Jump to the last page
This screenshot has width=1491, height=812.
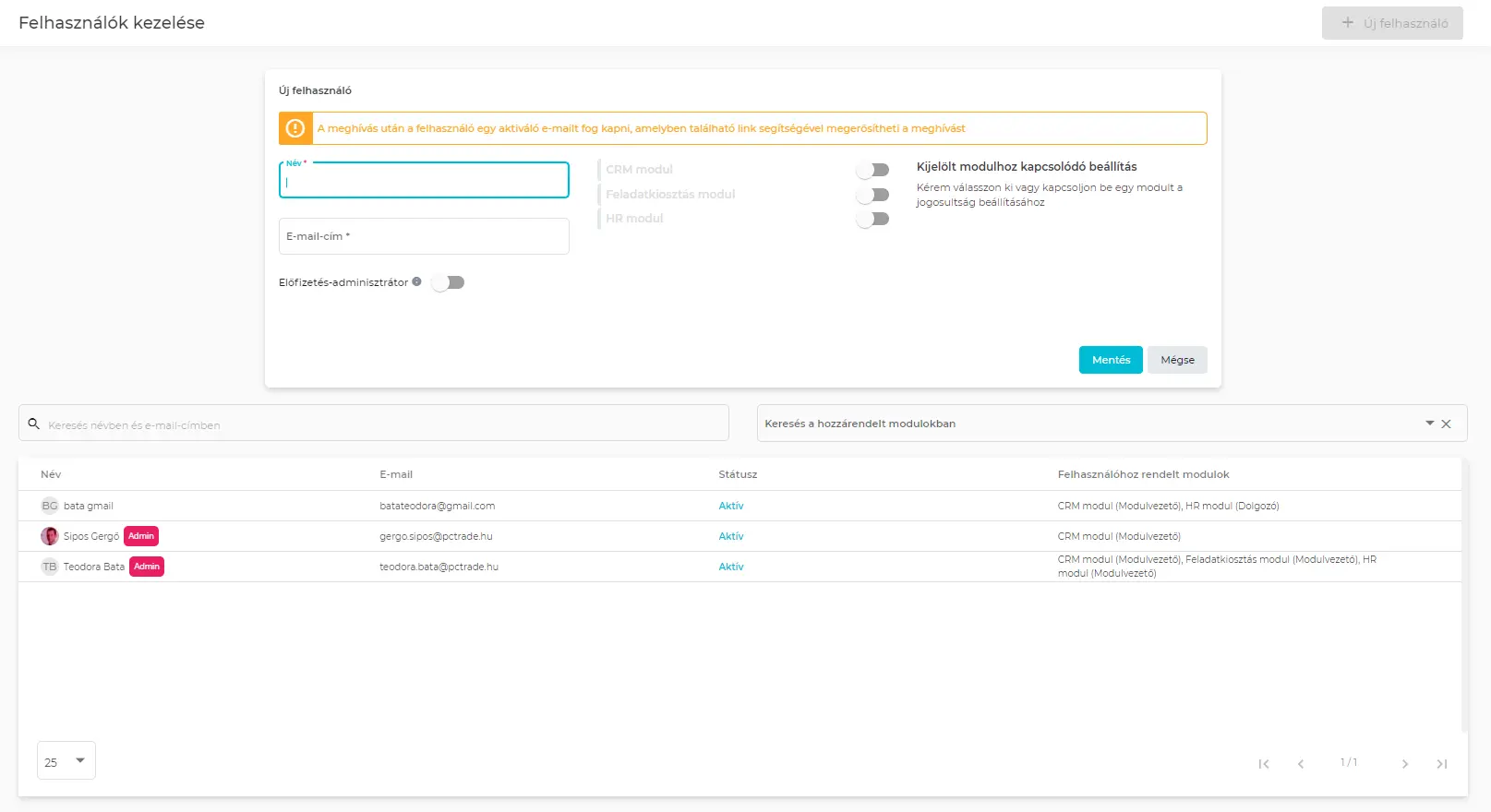tap(1441, 764)
